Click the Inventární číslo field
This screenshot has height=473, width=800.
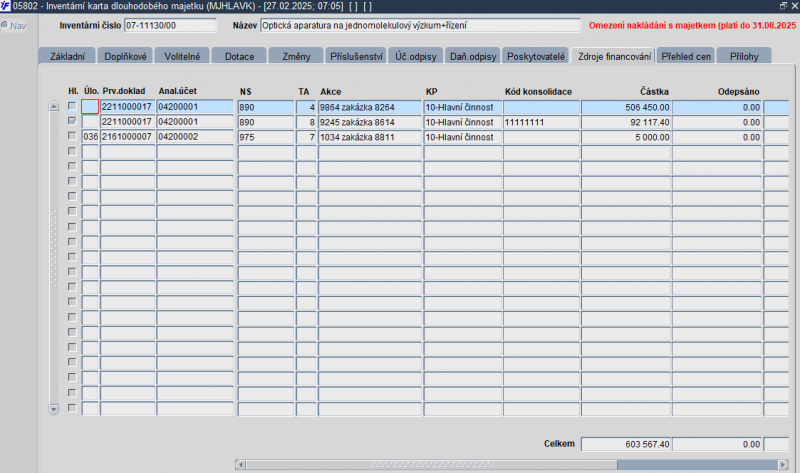170,26
